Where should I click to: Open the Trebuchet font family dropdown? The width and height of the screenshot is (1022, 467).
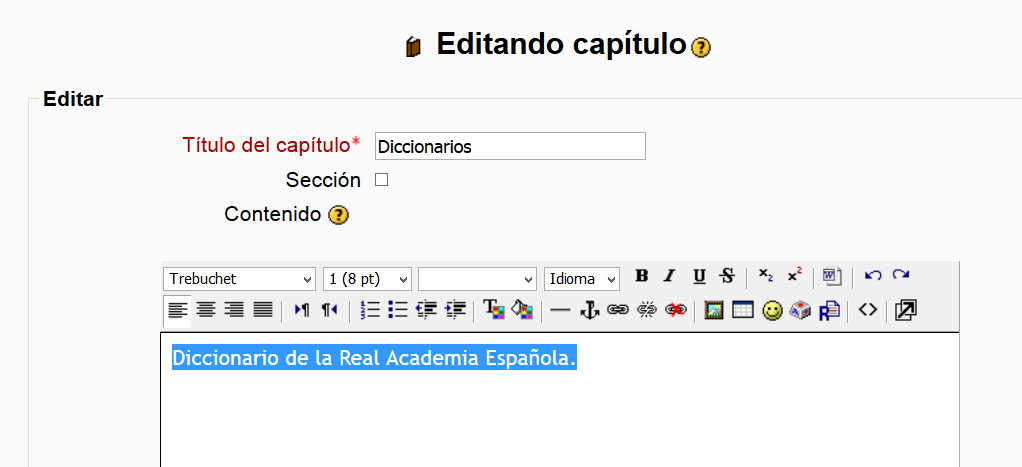pos(239,279)
